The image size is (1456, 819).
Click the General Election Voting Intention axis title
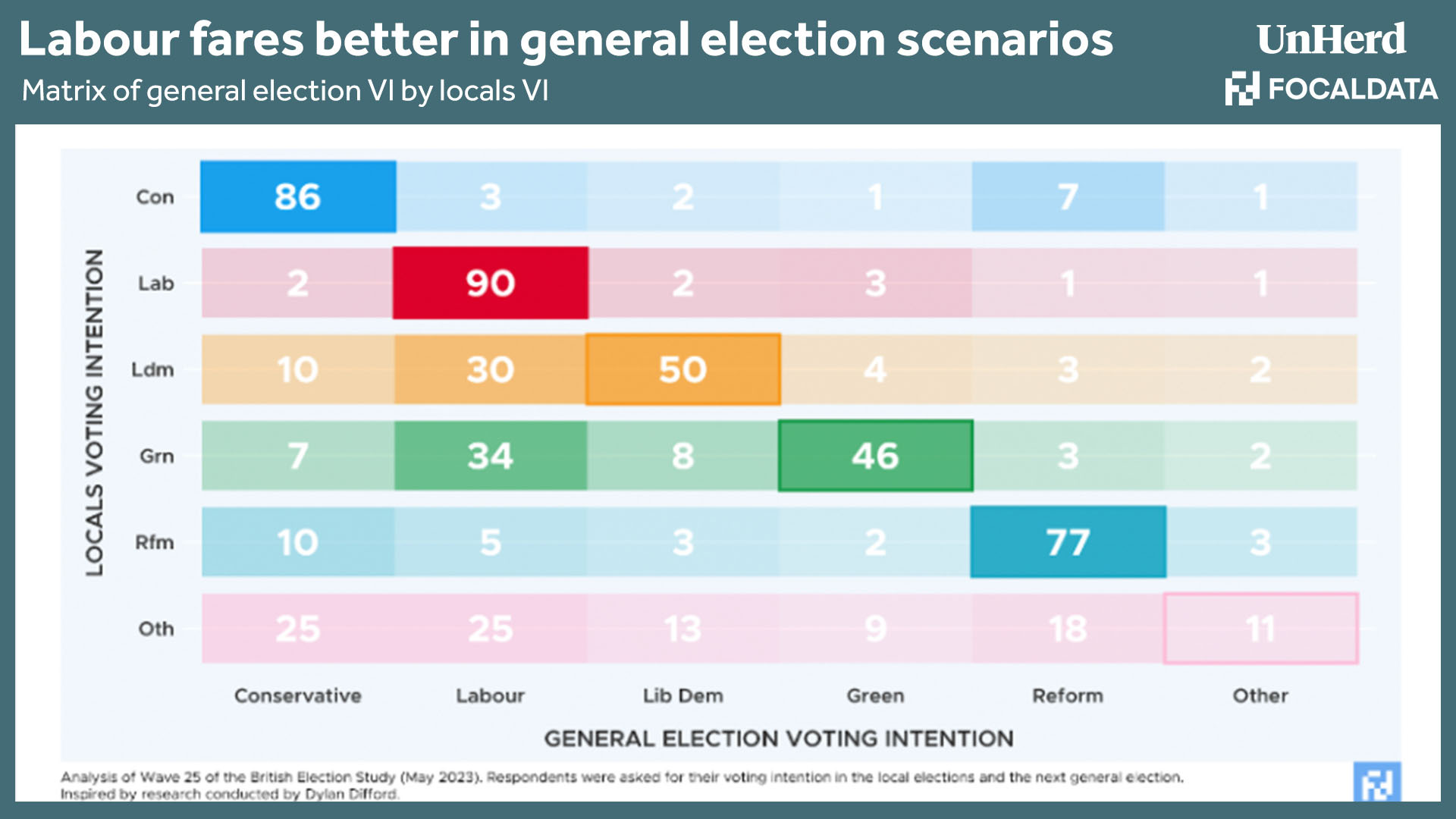coord(779,738)
